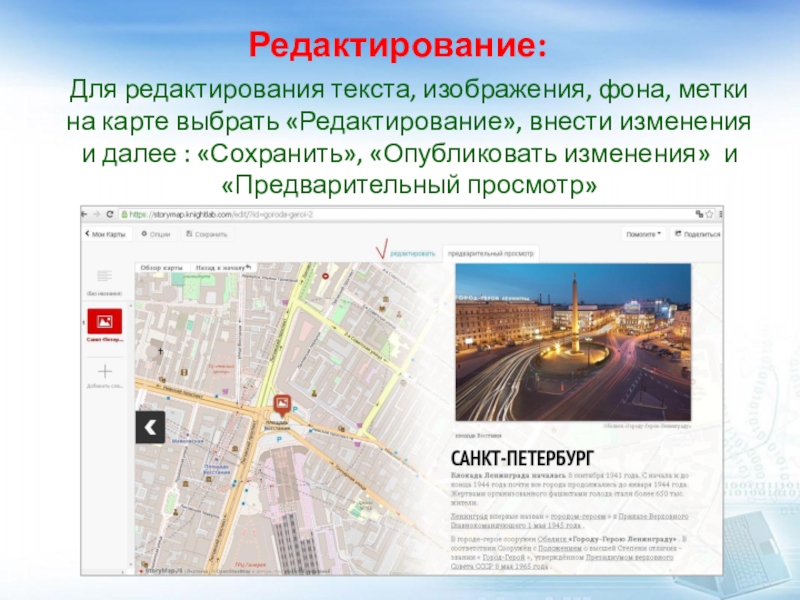Click the translate icon in the address bar

699,214
